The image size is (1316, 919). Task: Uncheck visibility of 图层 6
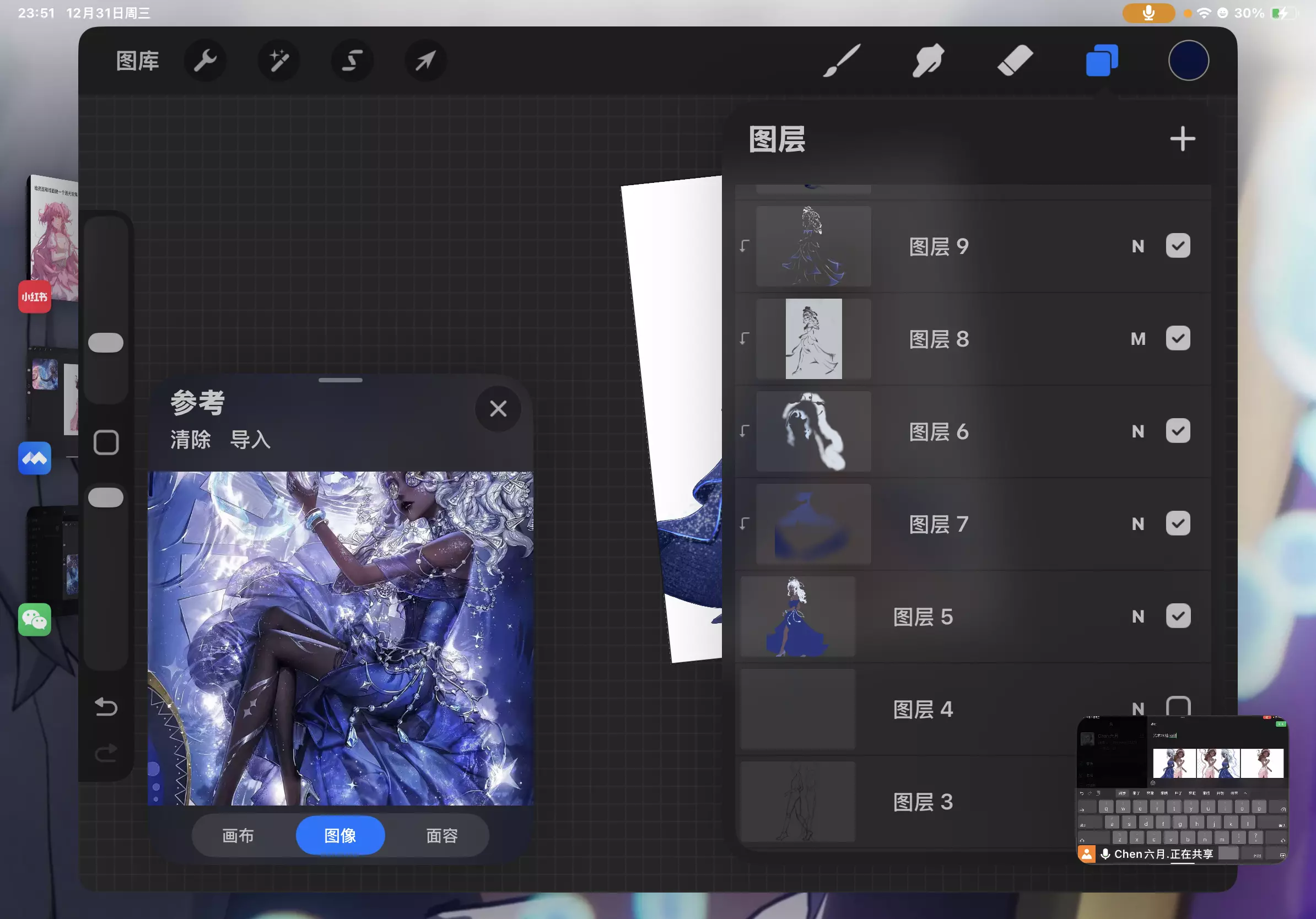1177,431
